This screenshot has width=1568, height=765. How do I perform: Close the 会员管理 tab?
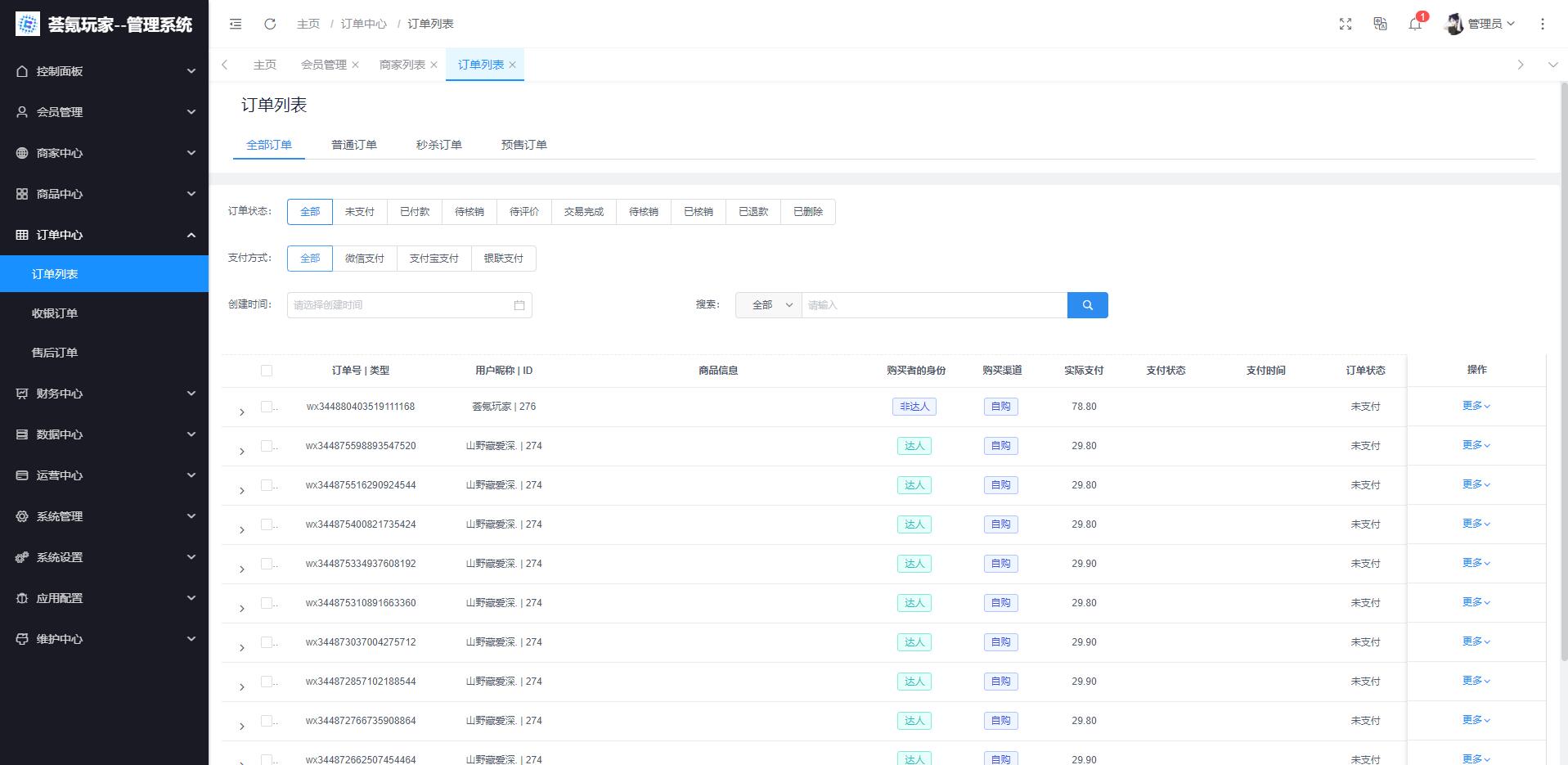tap(356, 65)
